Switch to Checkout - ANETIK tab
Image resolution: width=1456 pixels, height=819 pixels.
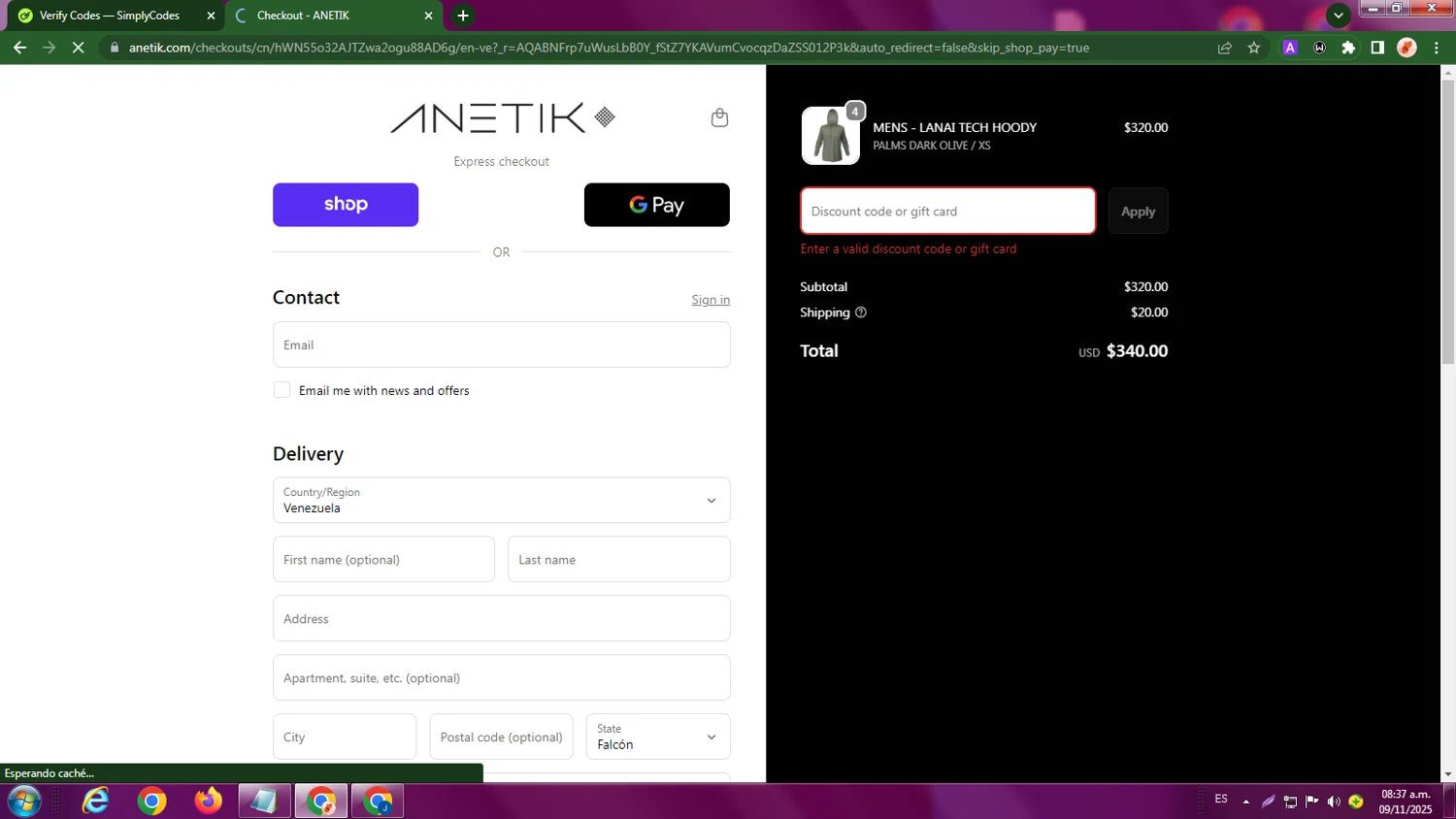[x=333, y=16]
